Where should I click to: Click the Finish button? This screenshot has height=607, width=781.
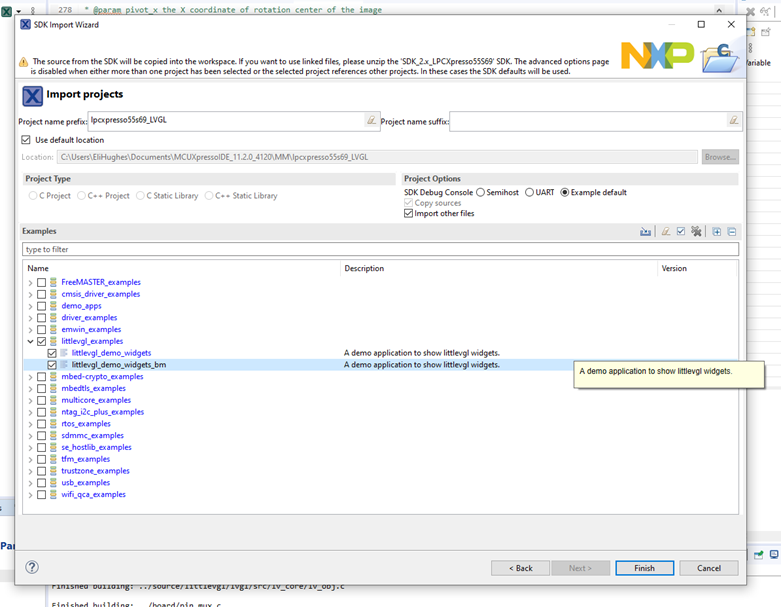coord(644,568)
